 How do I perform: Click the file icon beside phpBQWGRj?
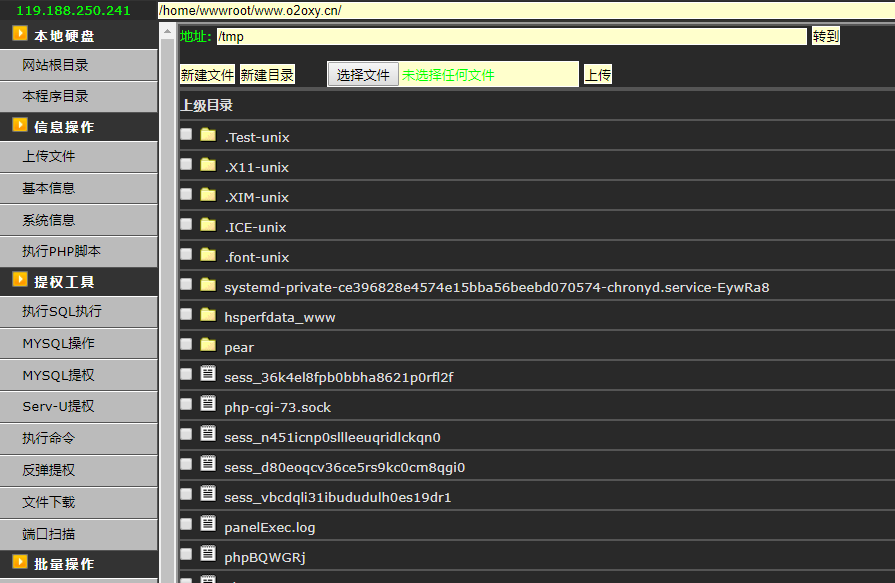tap(208, 553)
